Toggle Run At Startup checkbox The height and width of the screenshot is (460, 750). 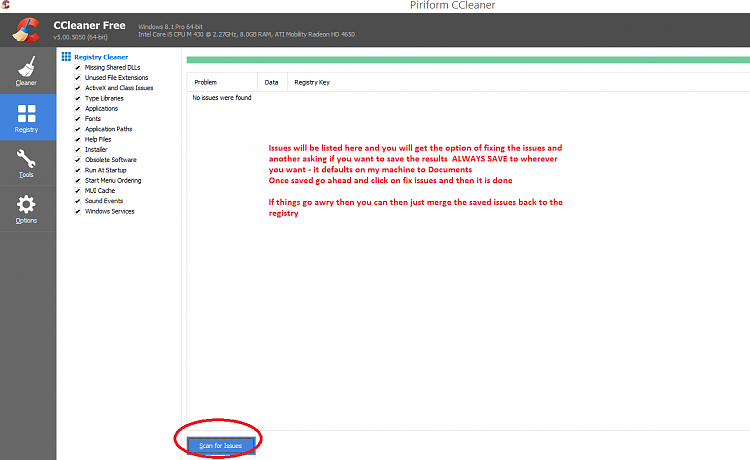[x=77, y=170]
